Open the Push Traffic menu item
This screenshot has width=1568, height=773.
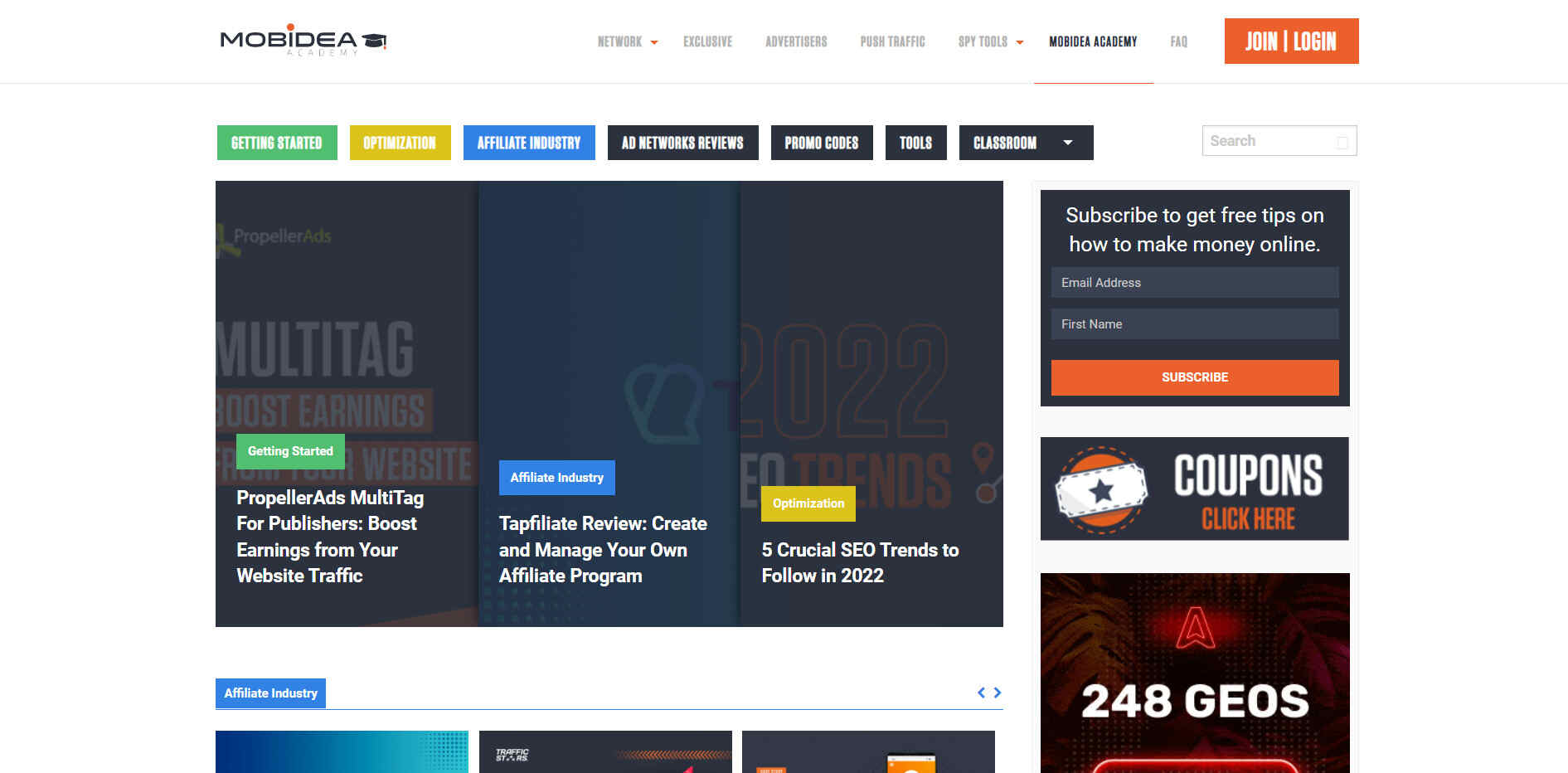[892, 41]
